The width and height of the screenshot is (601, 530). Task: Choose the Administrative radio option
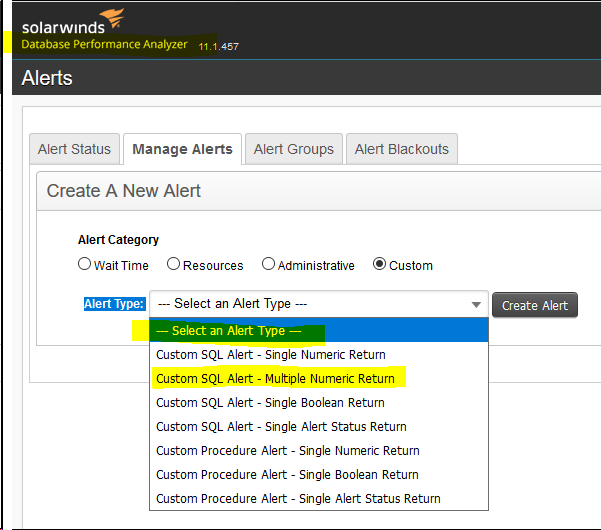click(x=268, y=265)
